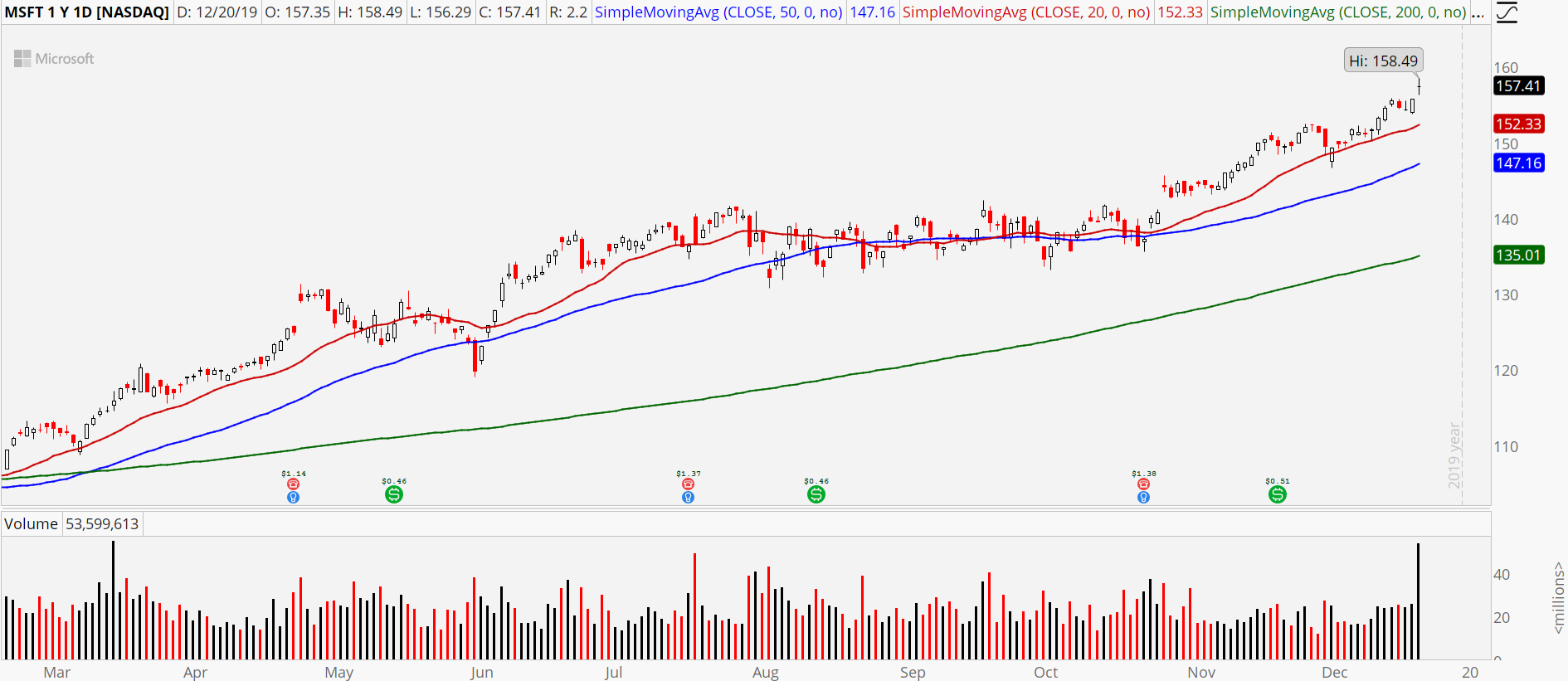Viewport: 1568px width, 681px height.
Task: Click the Oct label on time axis
Action: [1046, 673]
